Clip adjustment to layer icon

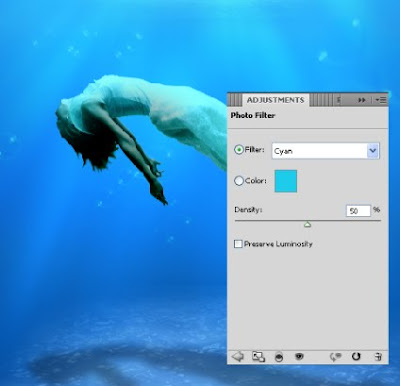point(279,357)
